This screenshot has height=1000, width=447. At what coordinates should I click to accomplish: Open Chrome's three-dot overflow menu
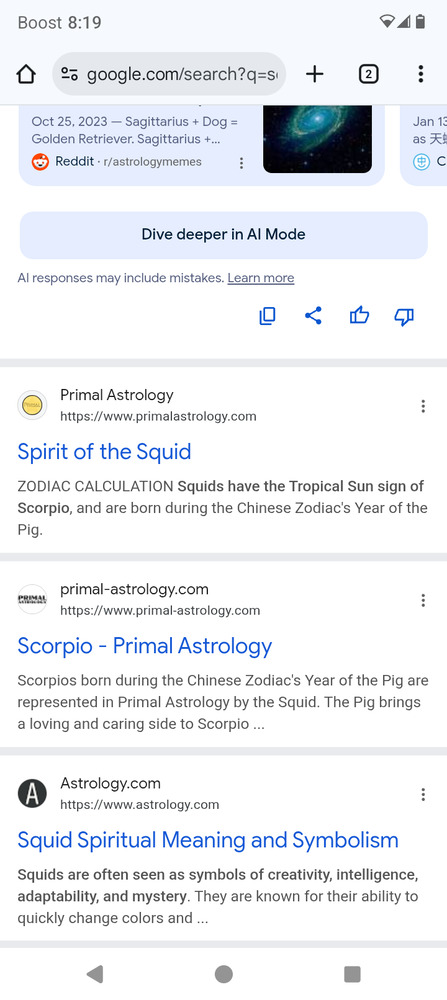point(420,75)
